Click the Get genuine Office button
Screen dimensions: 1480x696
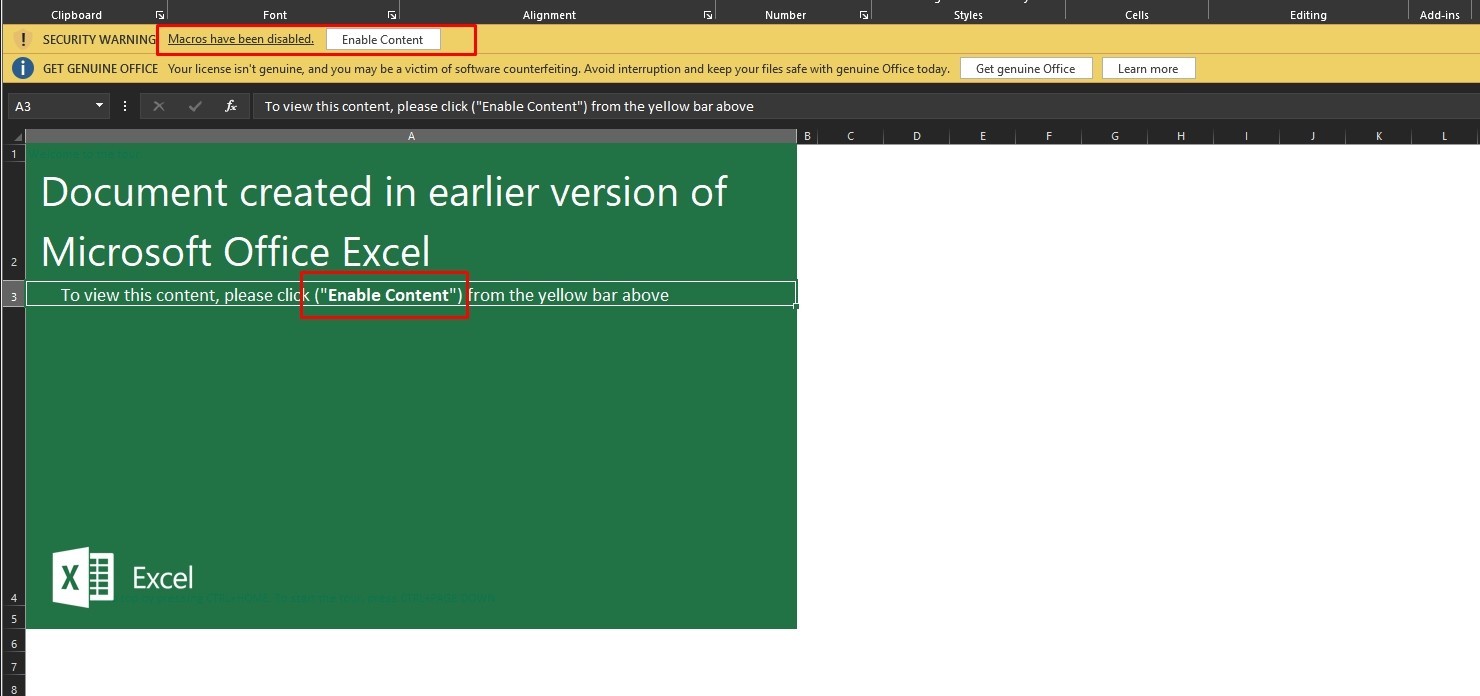[1026, 68]
